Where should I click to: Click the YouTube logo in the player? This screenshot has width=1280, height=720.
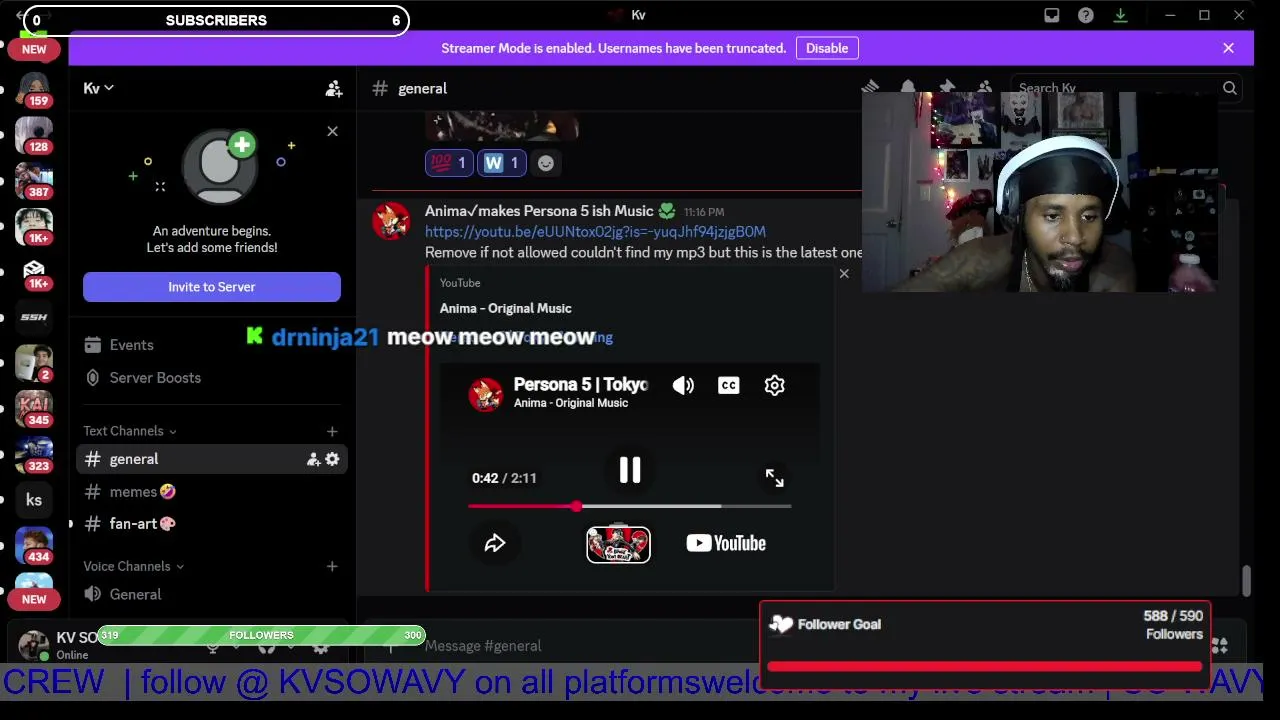tap(726, 543)
